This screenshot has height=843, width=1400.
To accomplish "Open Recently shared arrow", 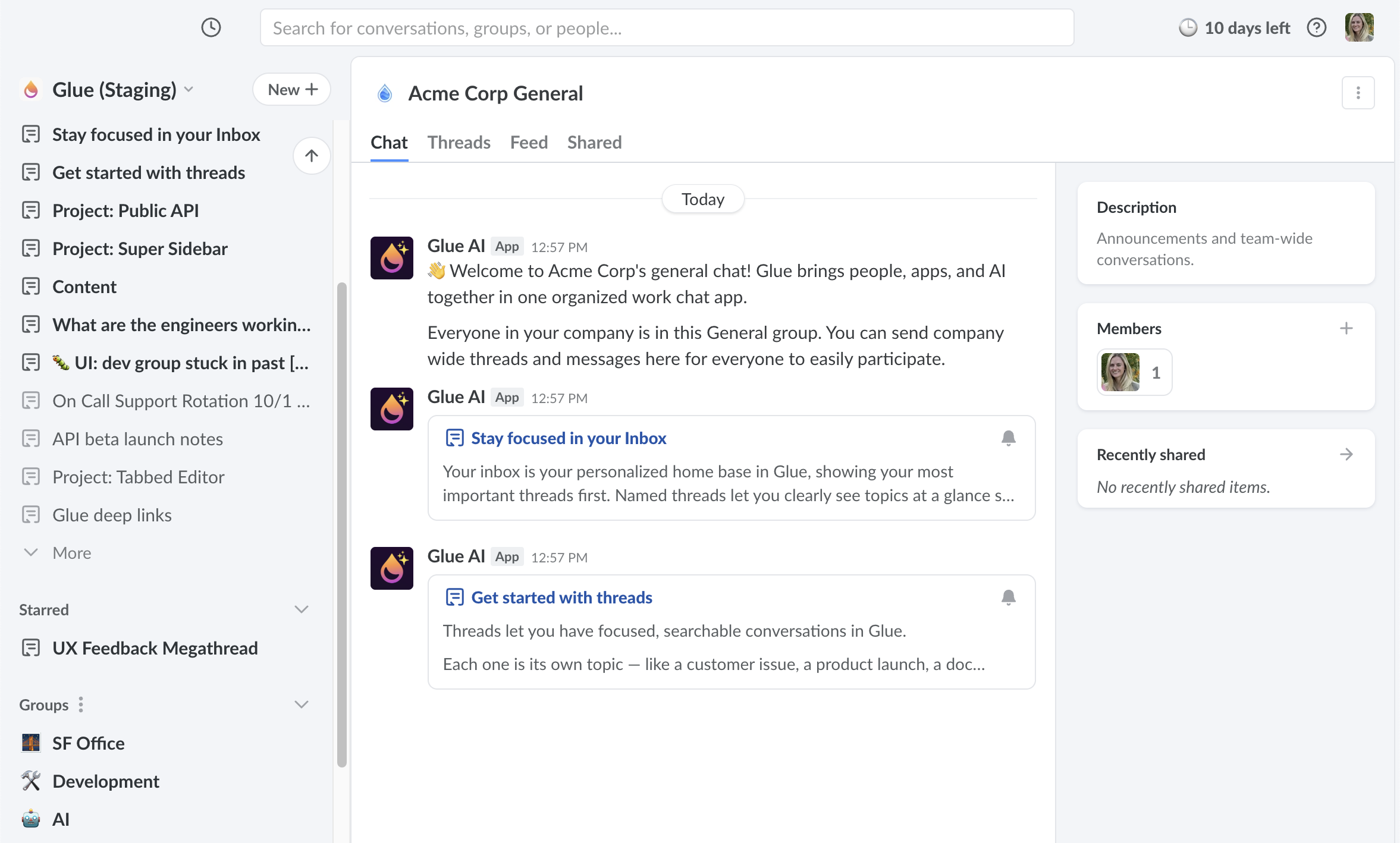I will click(x=1346, y=454).
